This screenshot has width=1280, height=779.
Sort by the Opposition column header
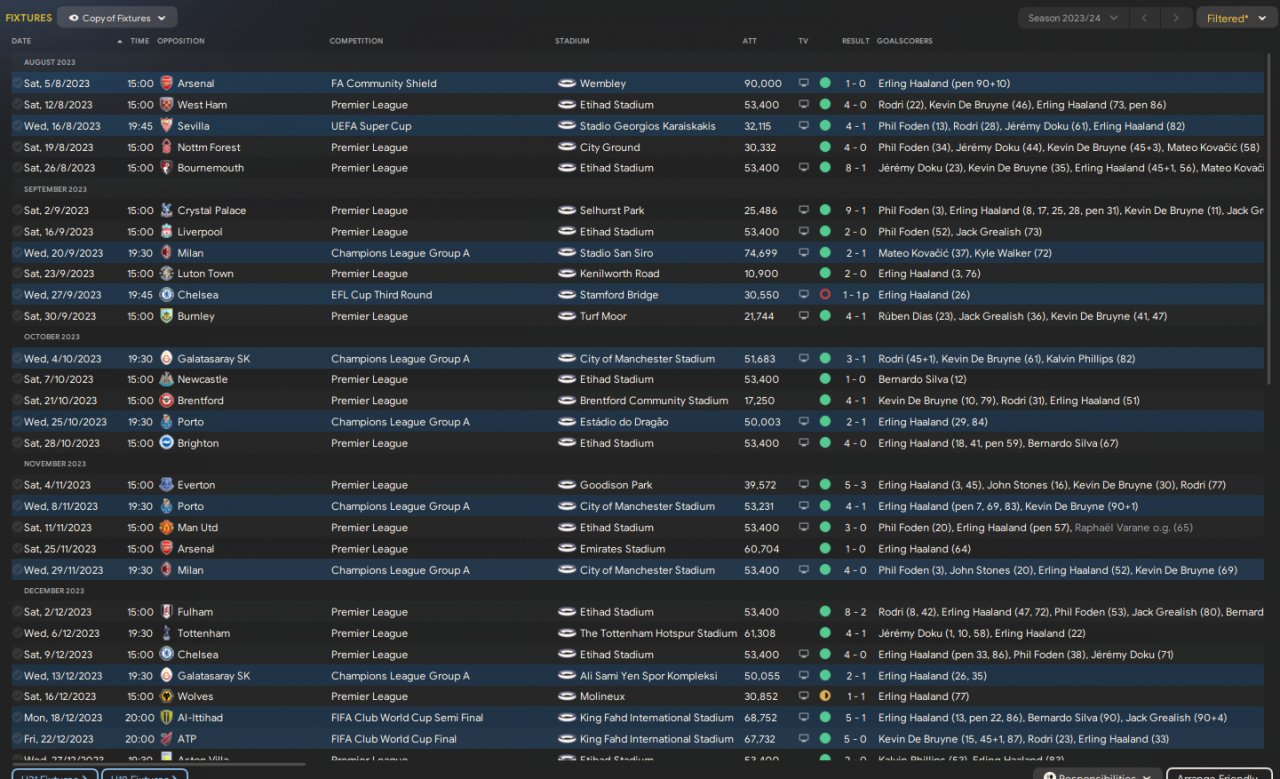click(x=181, y=41)
